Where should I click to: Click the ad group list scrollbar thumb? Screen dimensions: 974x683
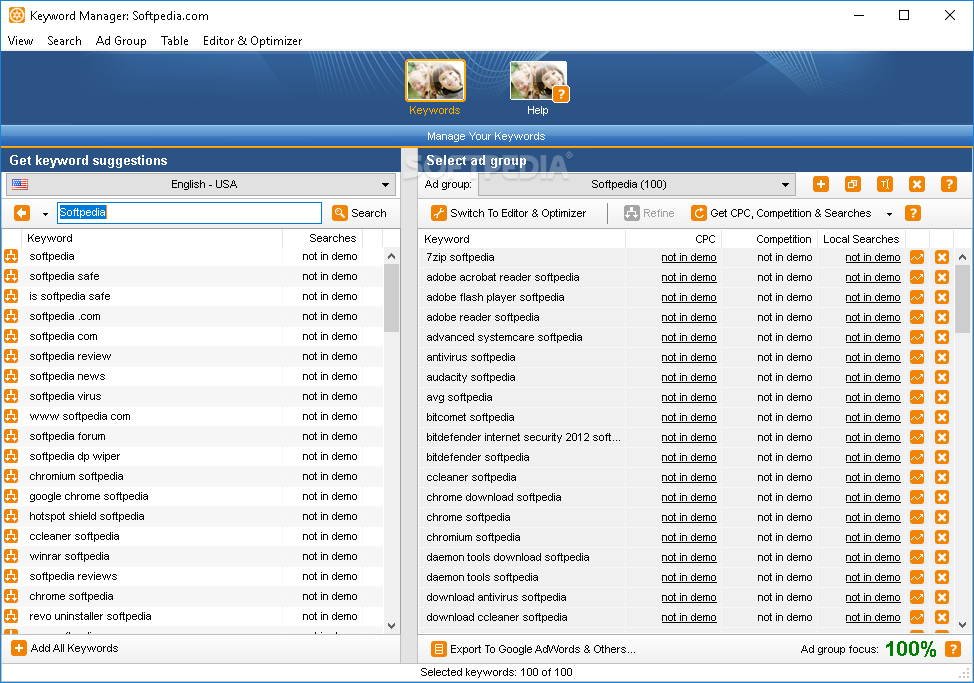pyautogui.click(x=962, y=299)
